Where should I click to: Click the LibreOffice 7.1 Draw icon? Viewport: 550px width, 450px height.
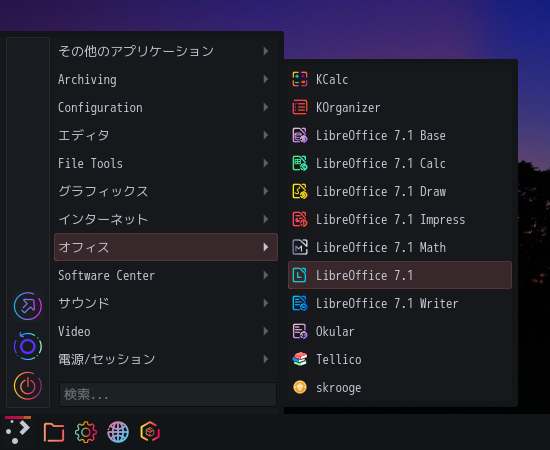[300, 191]
